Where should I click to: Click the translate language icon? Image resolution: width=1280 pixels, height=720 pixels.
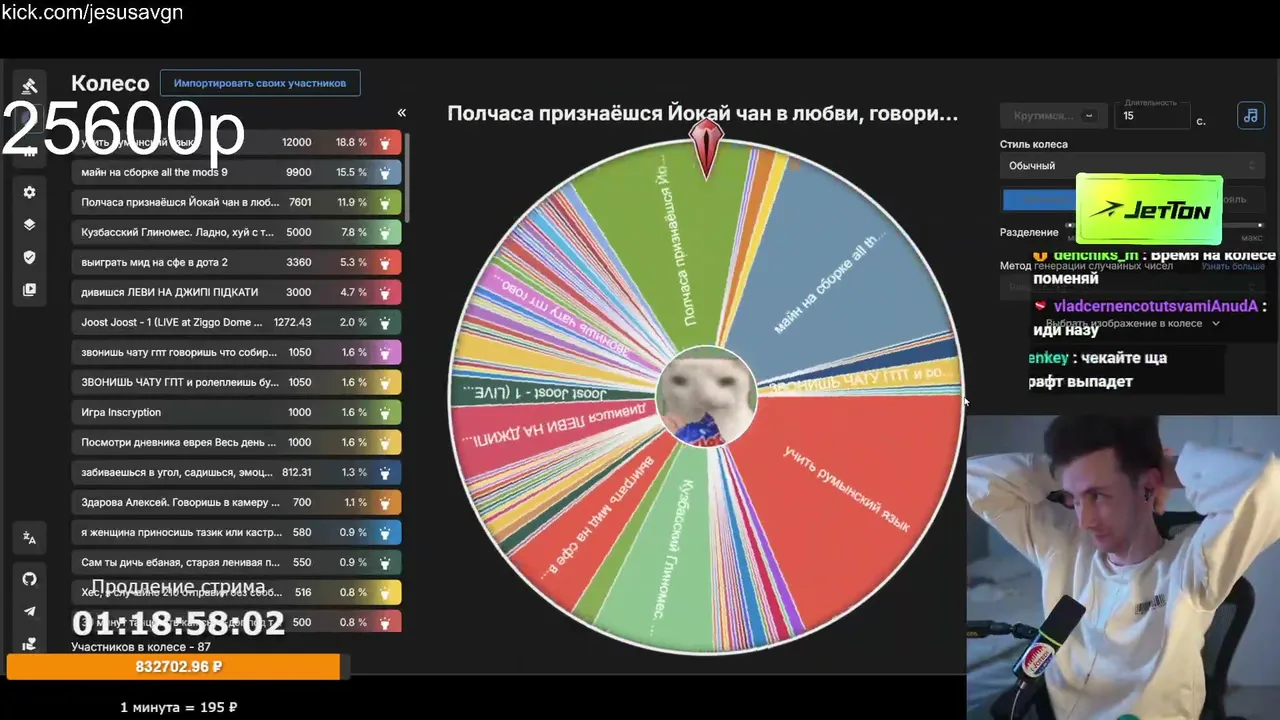pos(29,538)
